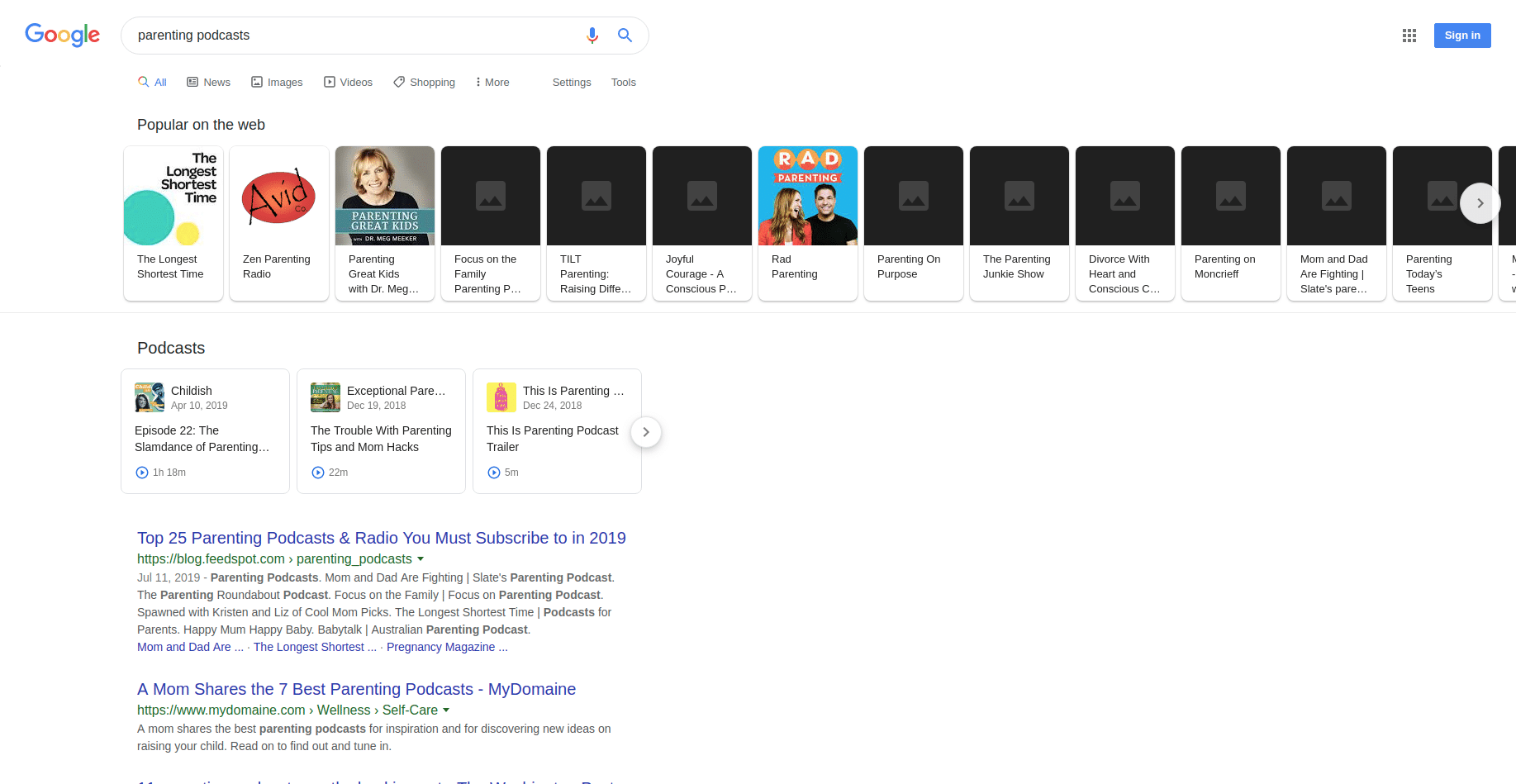Open A Mom Shares 7 Best Podcasts result
1516x784 pixels.
[x=356, y=689]
